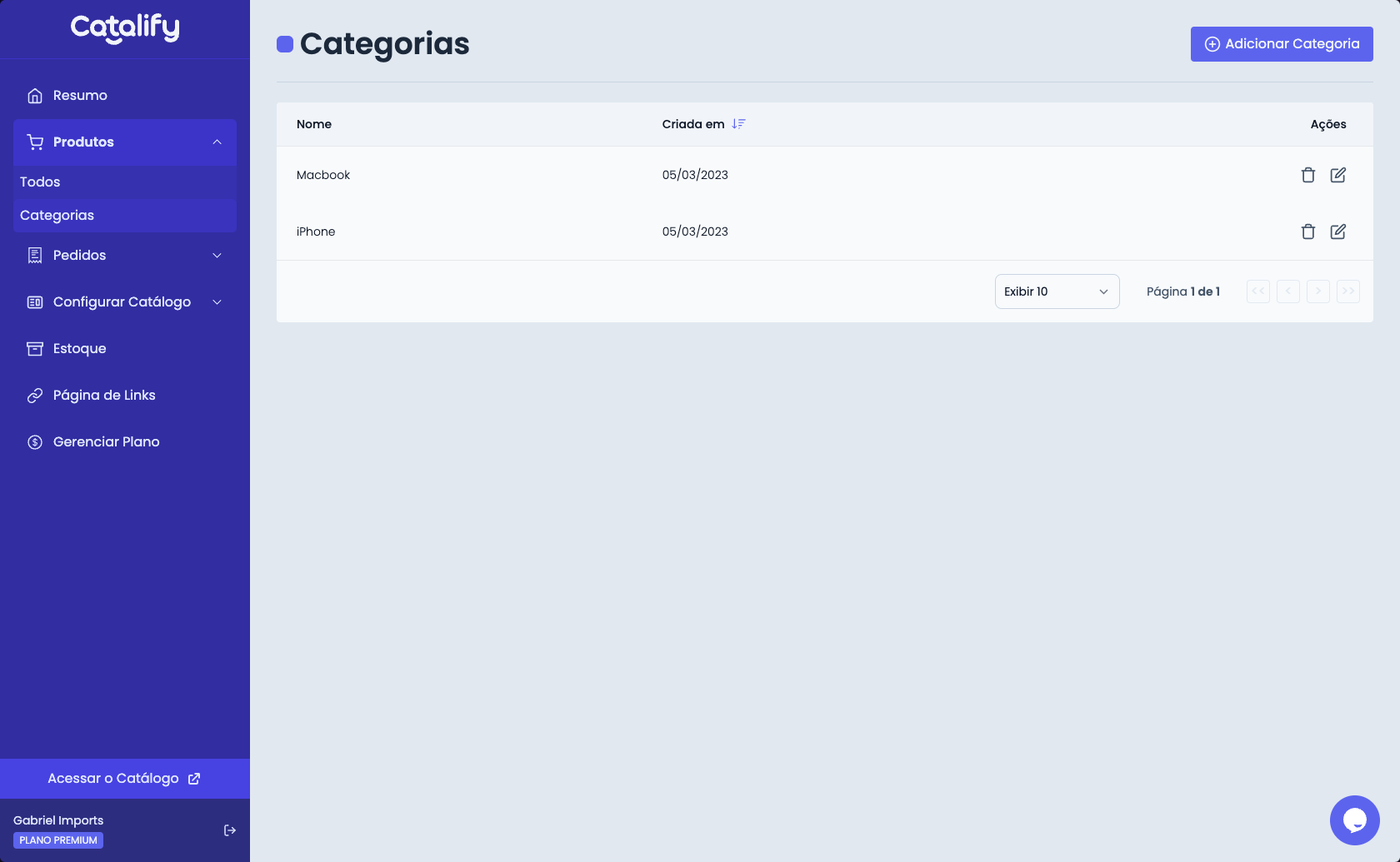Click the Estoque archive box icon

[x=35, y=349]
